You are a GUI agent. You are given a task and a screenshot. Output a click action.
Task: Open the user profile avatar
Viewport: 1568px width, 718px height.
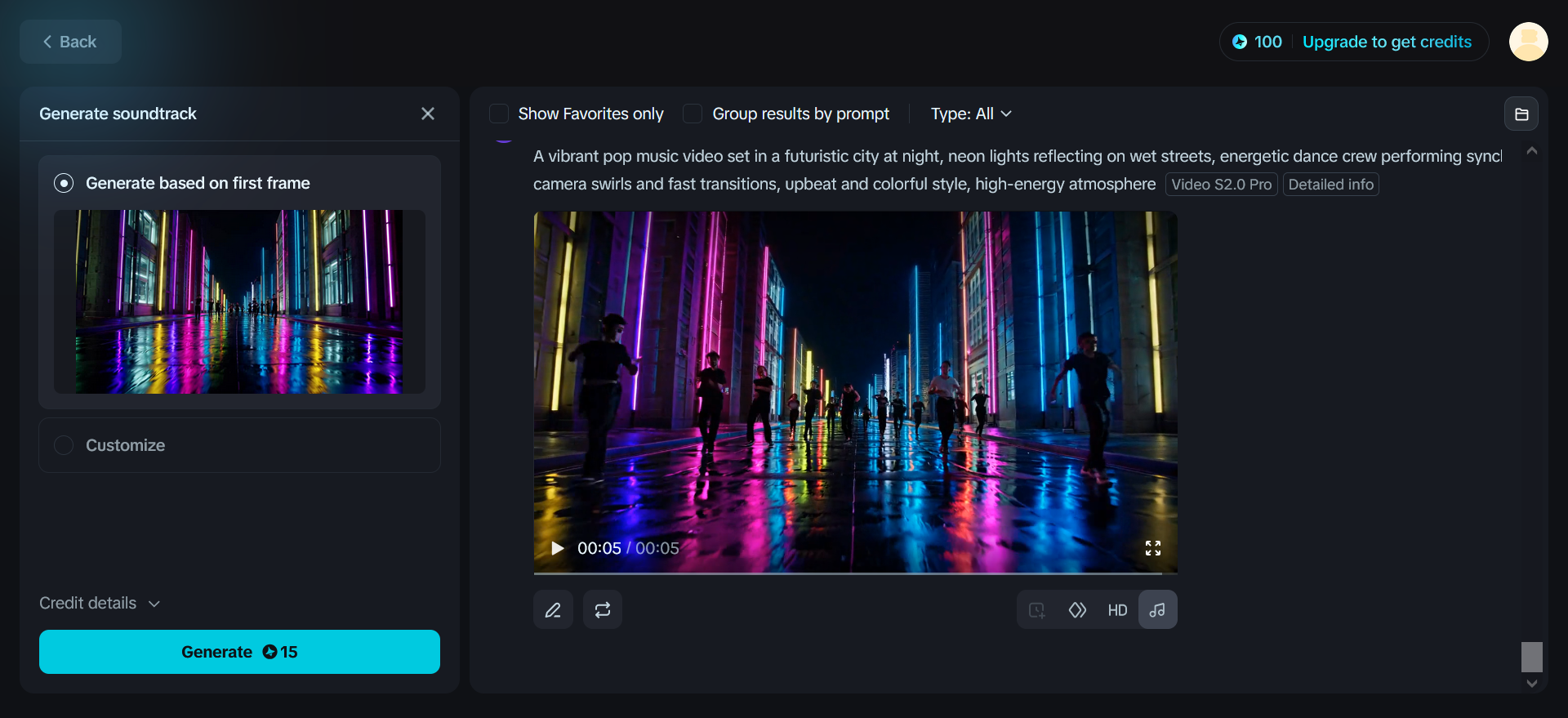pyautogui.click(x=1528, y=42)
